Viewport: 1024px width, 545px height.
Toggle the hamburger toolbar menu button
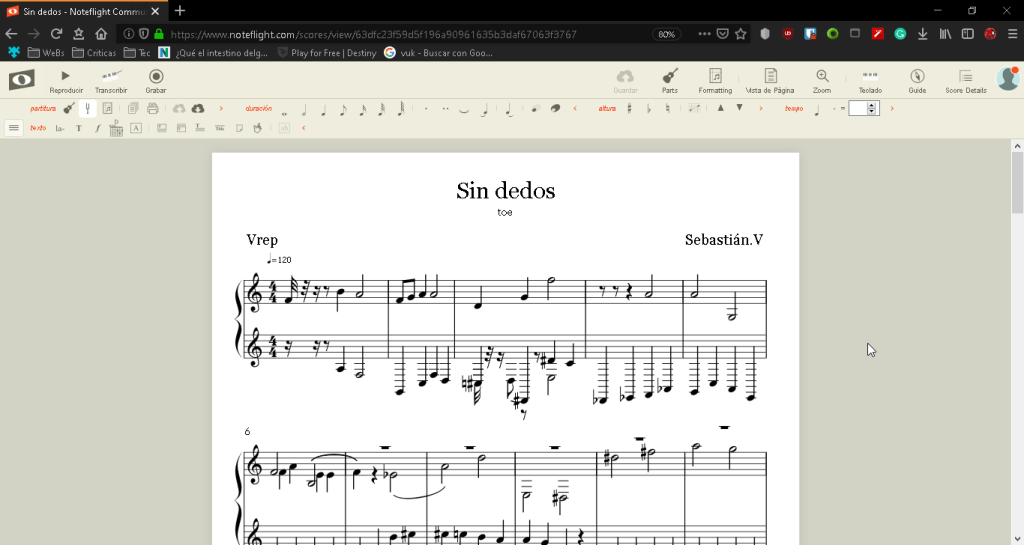14,128
